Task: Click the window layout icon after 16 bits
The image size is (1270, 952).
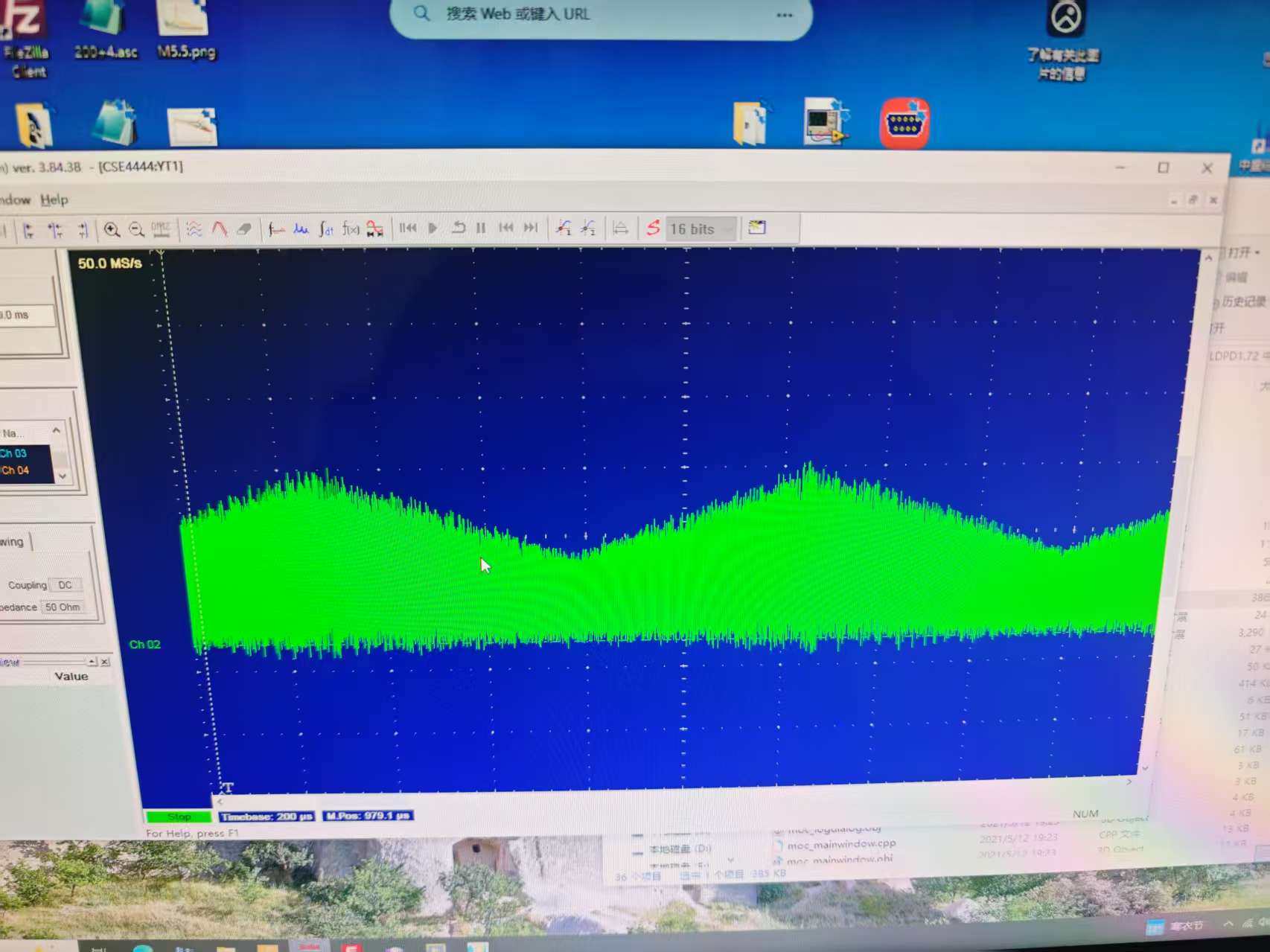Action: (757, 228)
